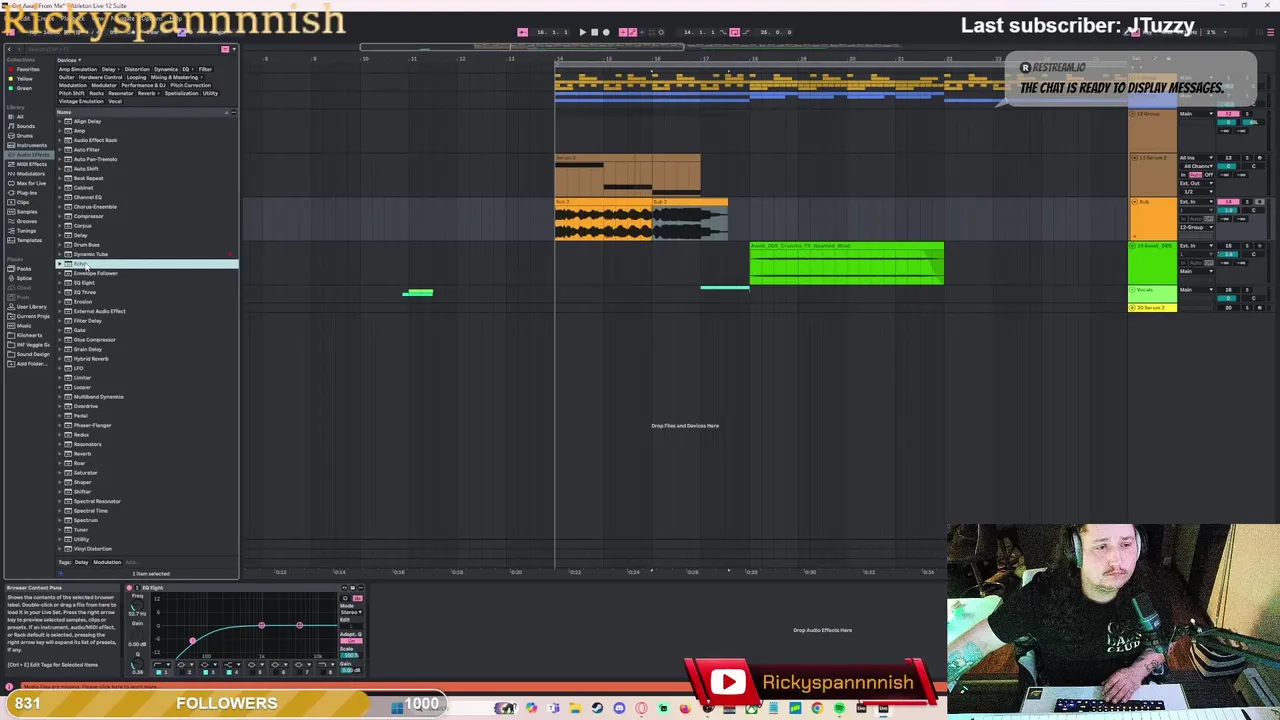Open Ext. Out dropdown on Serum 2 track
The image size is (1280, 720).
[x=1196, y=183]
